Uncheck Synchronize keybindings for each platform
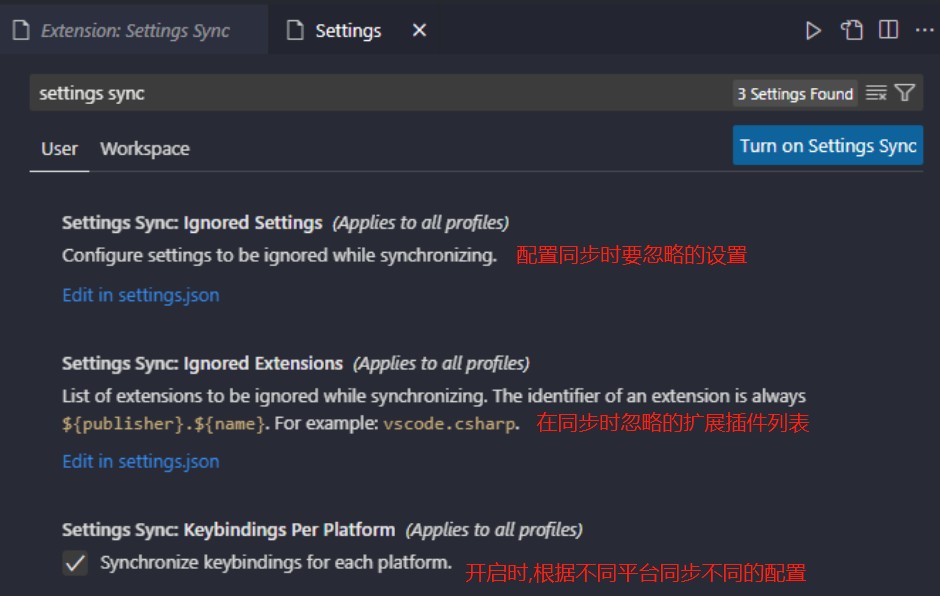 [x=75, y=563]
